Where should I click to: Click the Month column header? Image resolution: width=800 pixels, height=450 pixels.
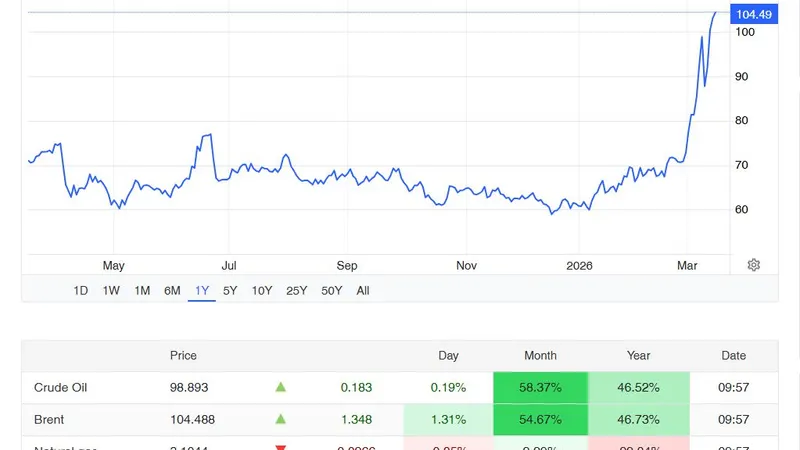[x=540, y=356]
